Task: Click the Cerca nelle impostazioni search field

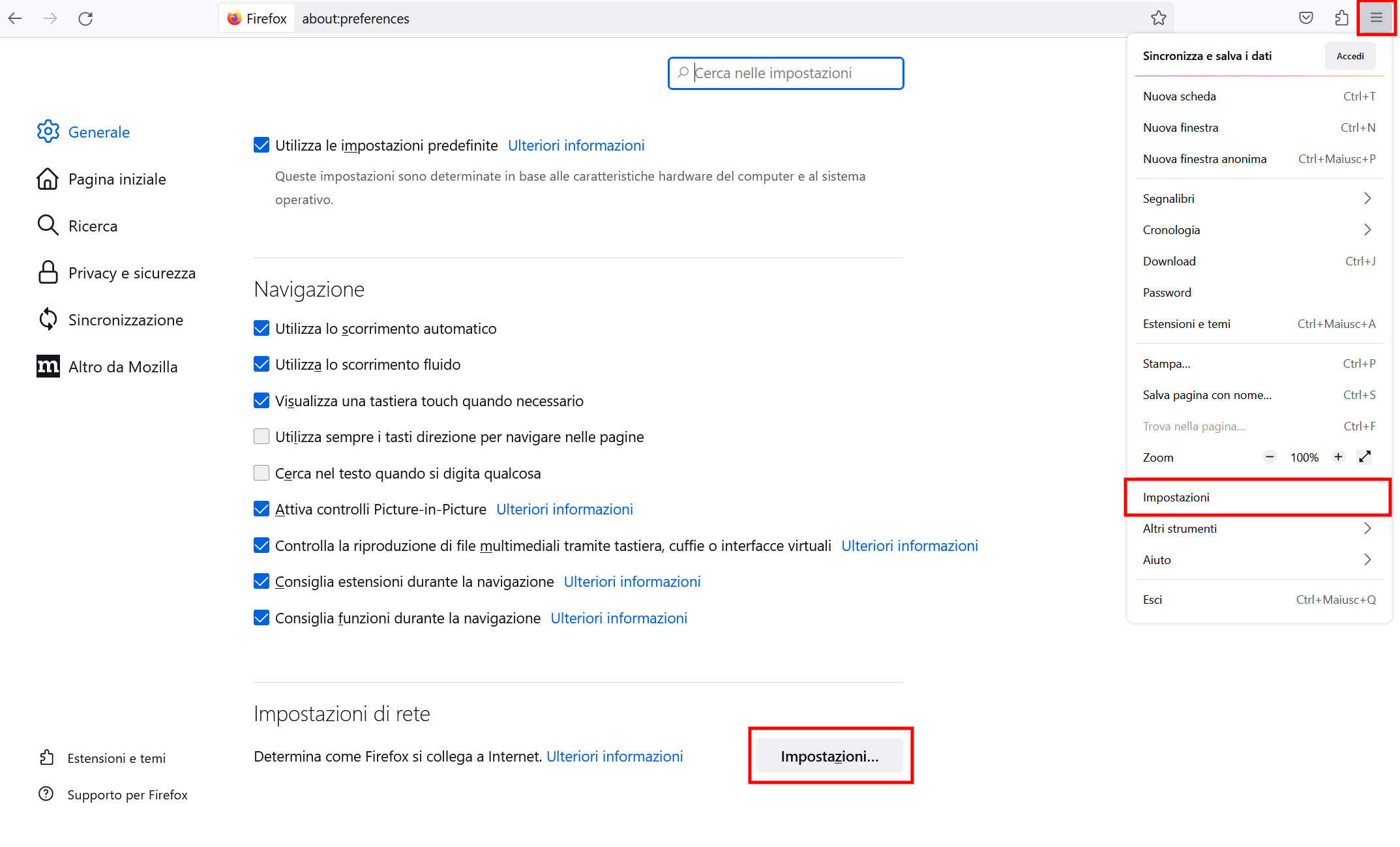Action: tap(786, 73)
